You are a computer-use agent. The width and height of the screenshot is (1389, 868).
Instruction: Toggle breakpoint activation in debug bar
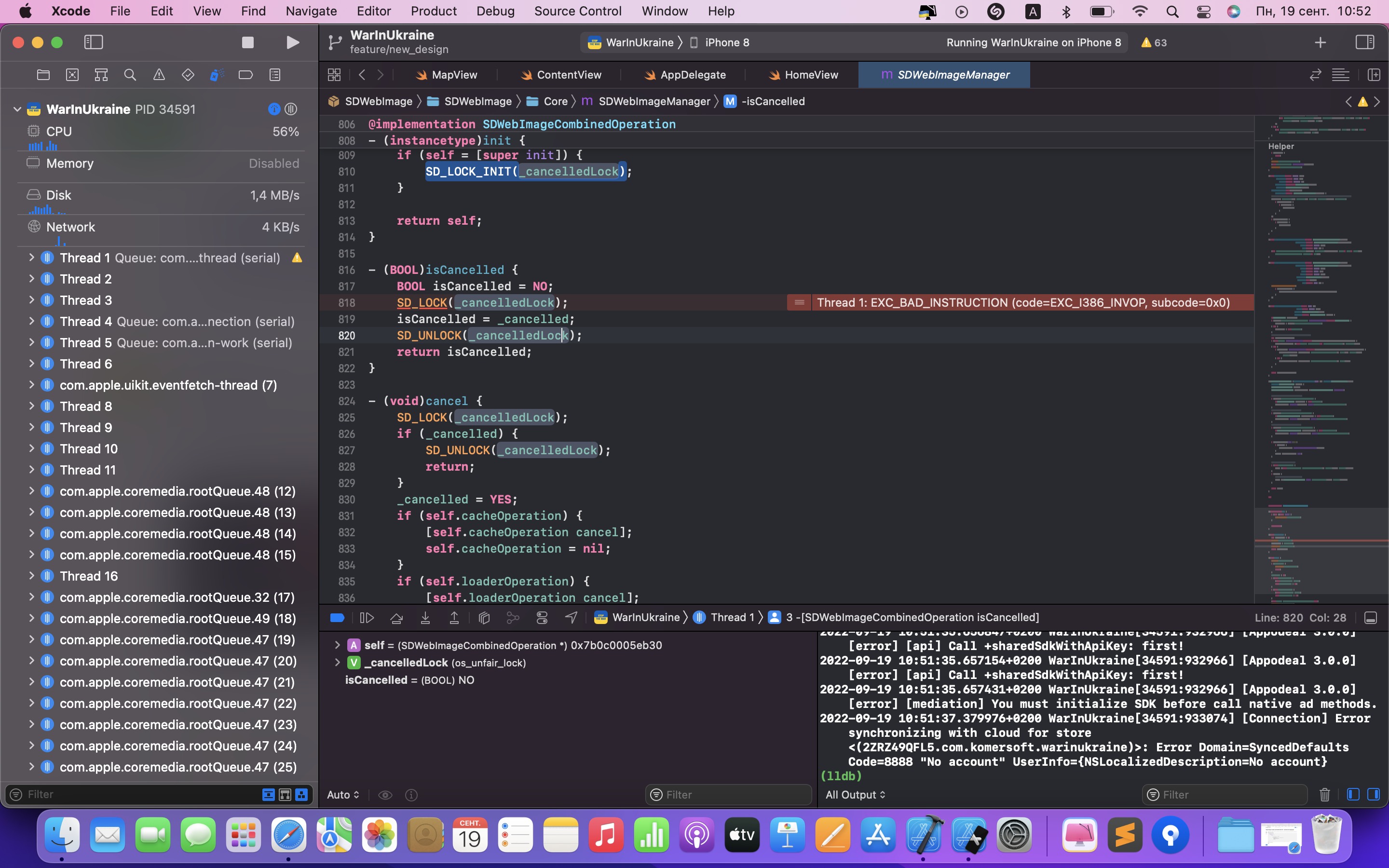(x=337, y=617)
